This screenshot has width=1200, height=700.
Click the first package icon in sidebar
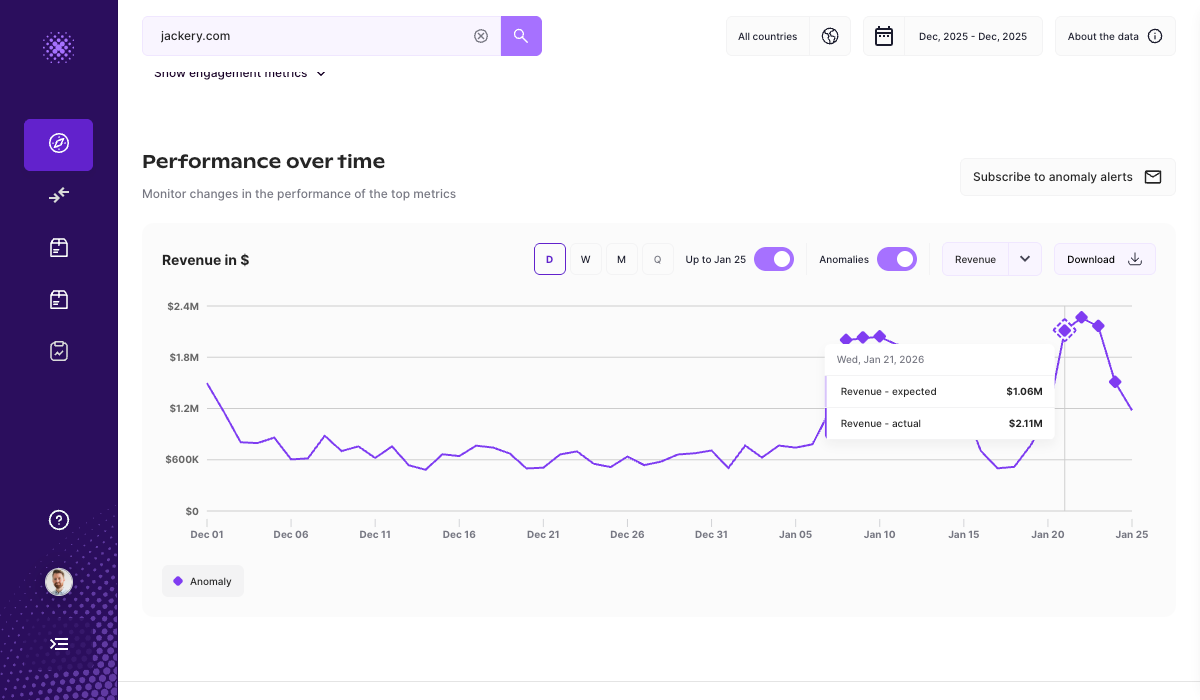click(58, 247)
